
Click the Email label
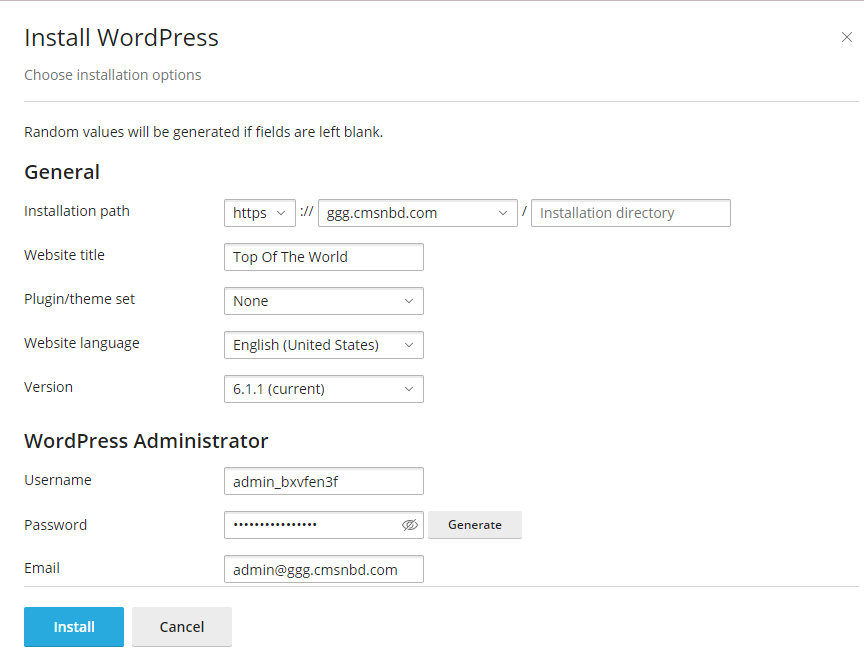[42, 568]
